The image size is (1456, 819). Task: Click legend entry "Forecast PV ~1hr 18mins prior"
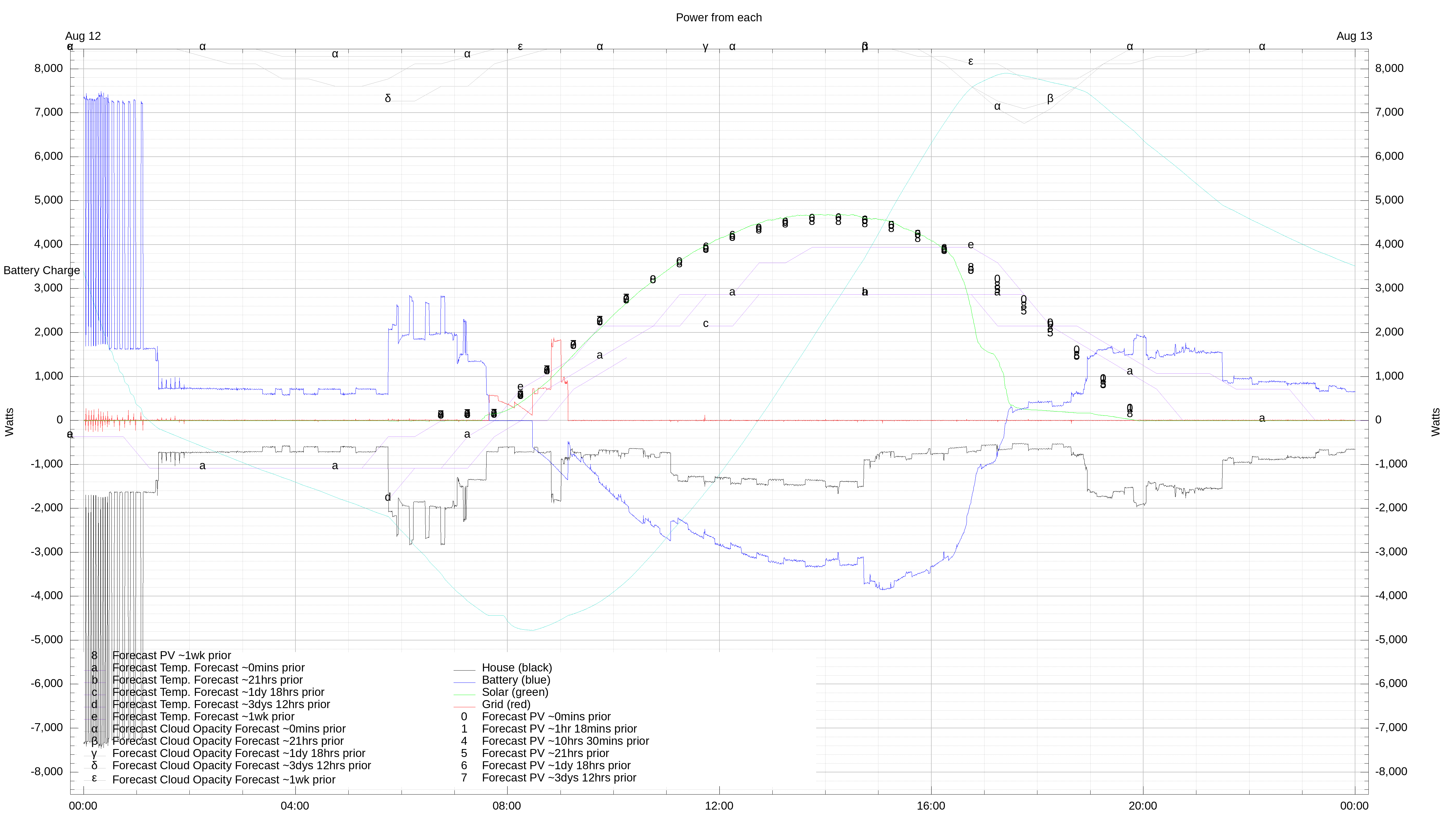tap(559, 729)
